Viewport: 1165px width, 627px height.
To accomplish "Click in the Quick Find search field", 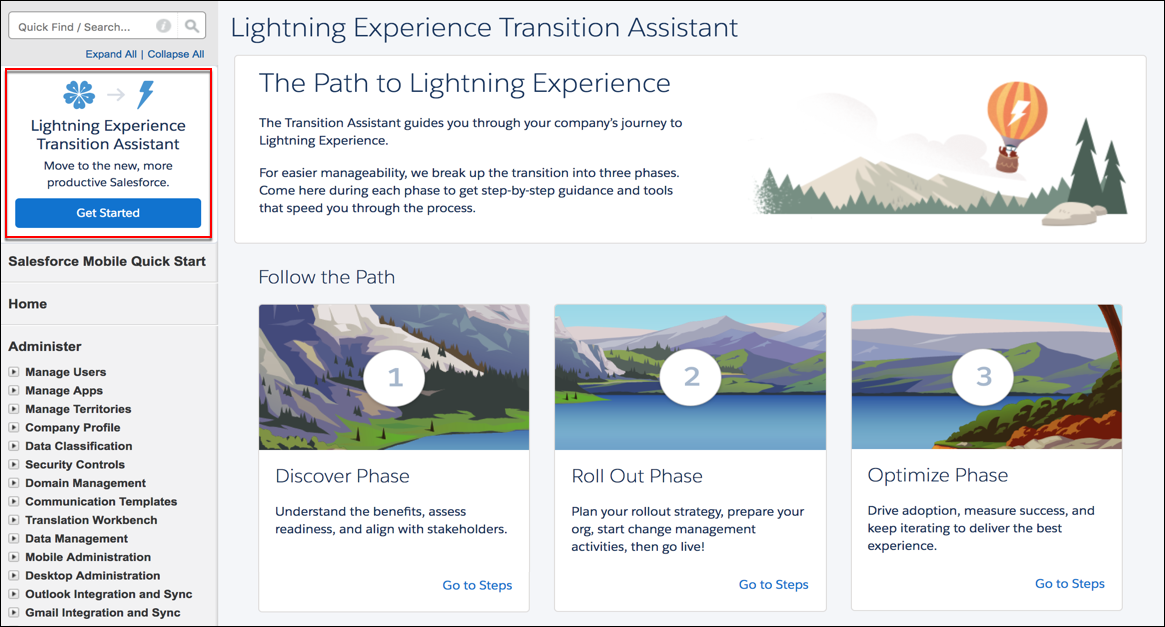I will pyautogui.click(x=91, y=26).
